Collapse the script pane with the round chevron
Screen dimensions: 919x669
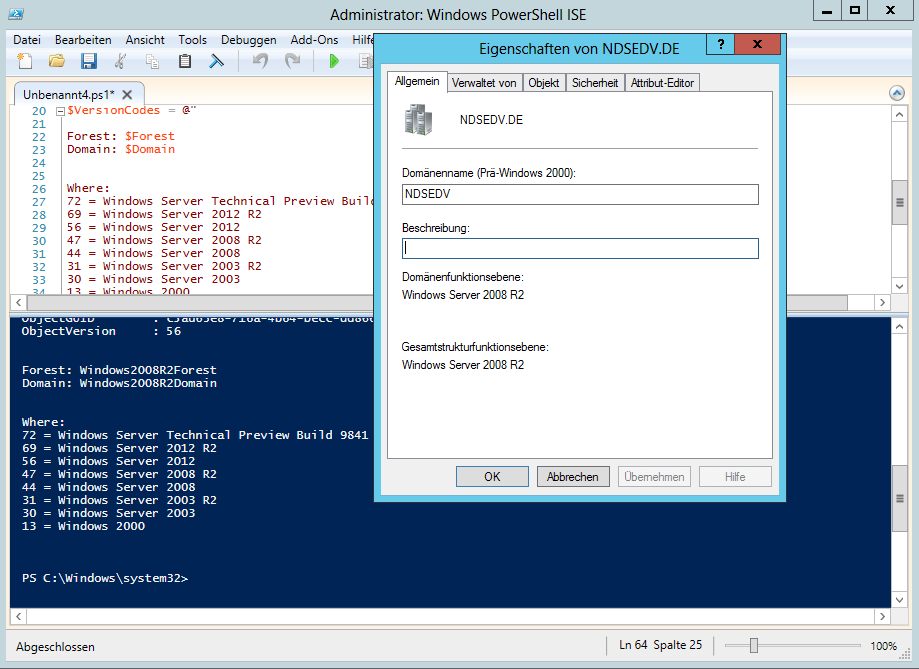point(897,93)
